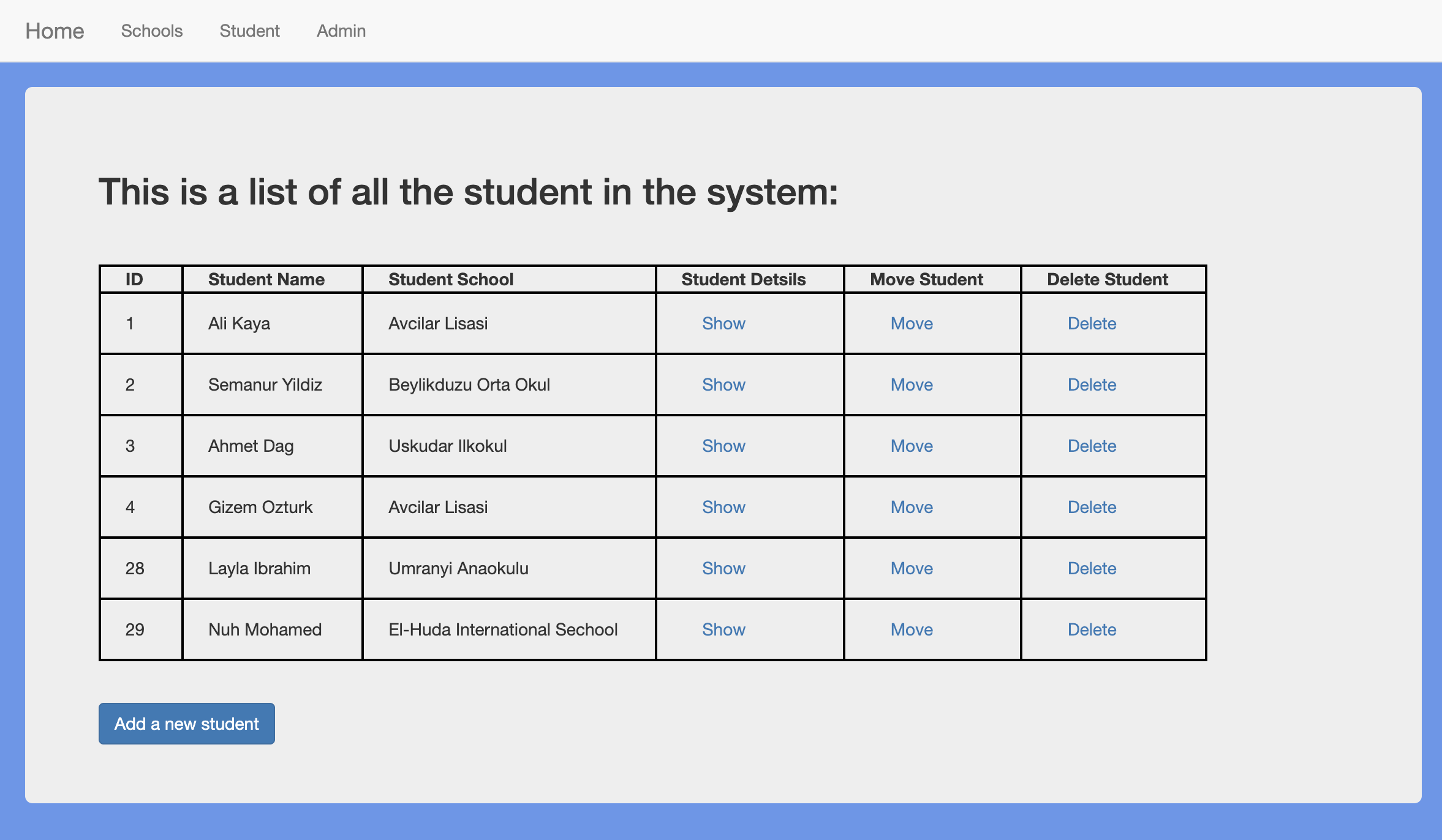Viewport: 1442px width, 840px height.
Task: Show details for Layla Ibrahim
Action: 723,568
